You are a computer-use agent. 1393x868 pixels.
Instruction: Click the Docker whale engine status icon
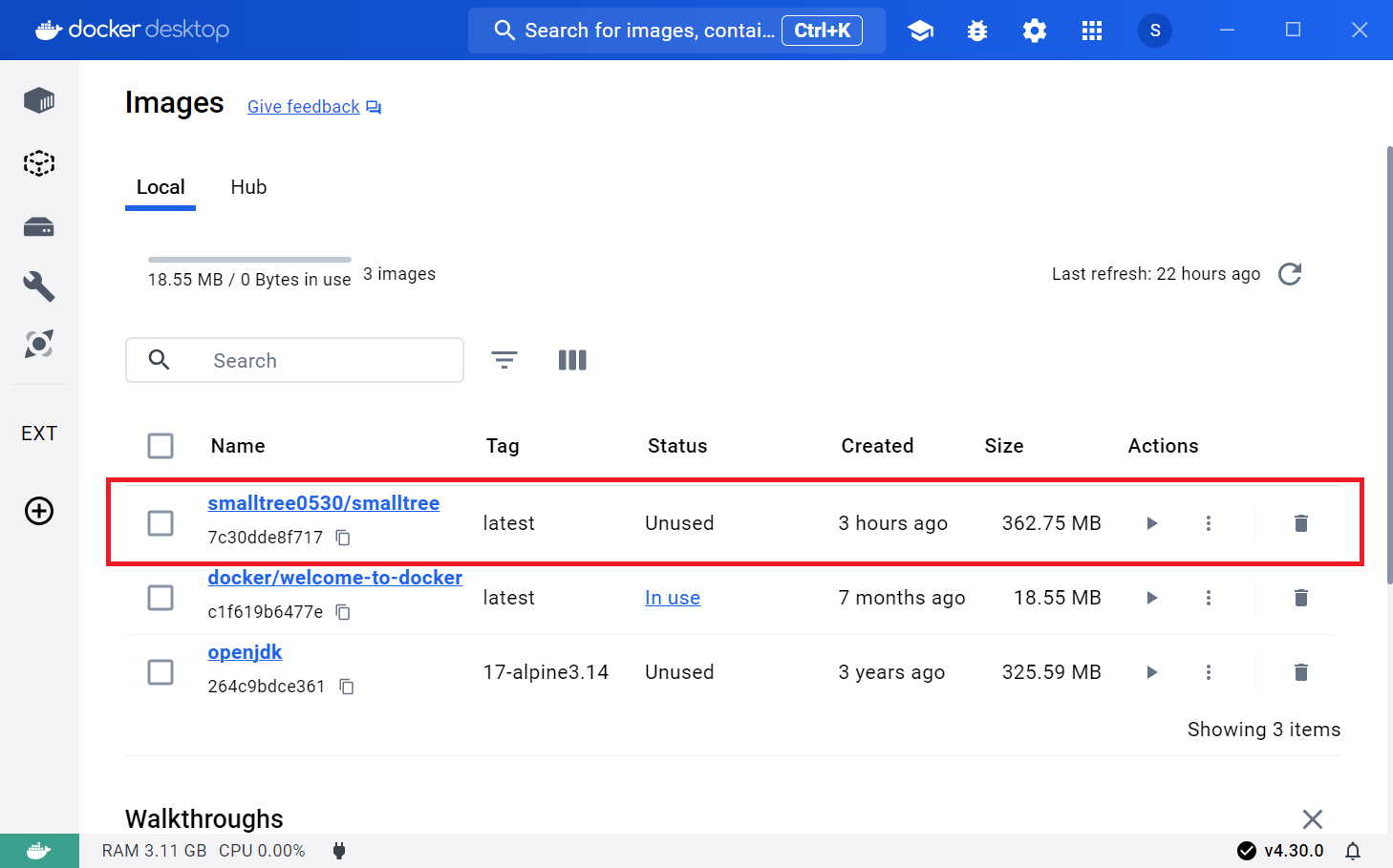pos(39,851)
